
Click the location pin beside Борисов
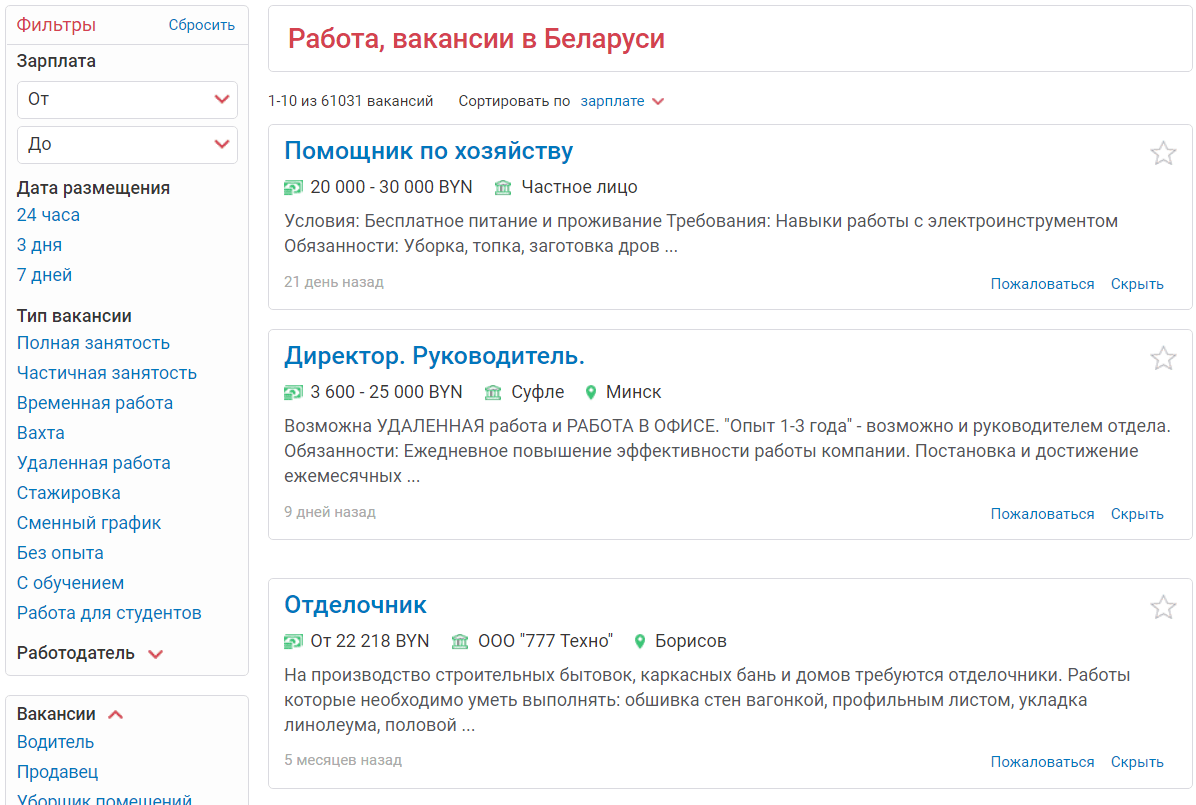click(x=640, y=641)
